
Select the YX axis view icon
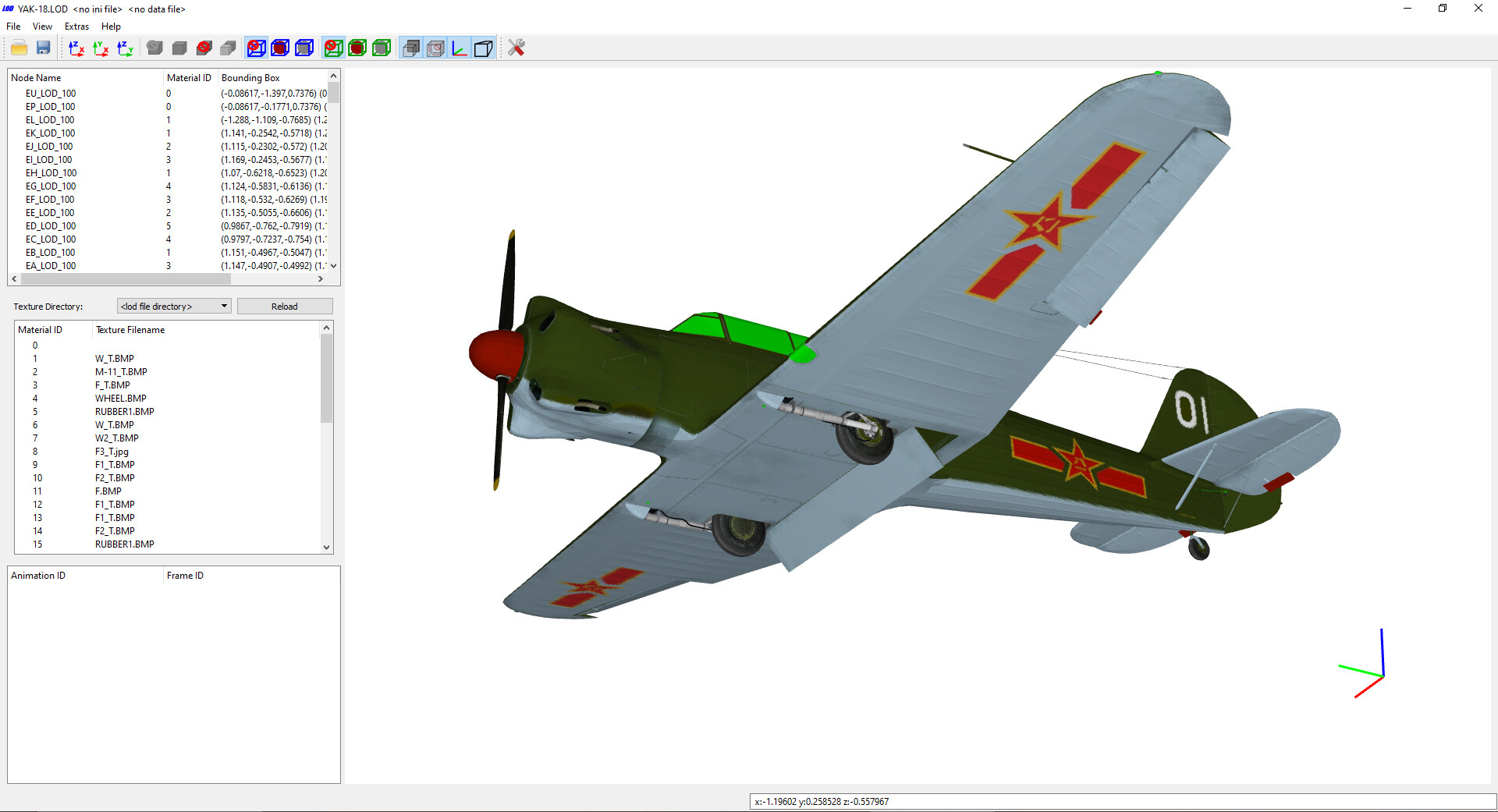[101, 48]
